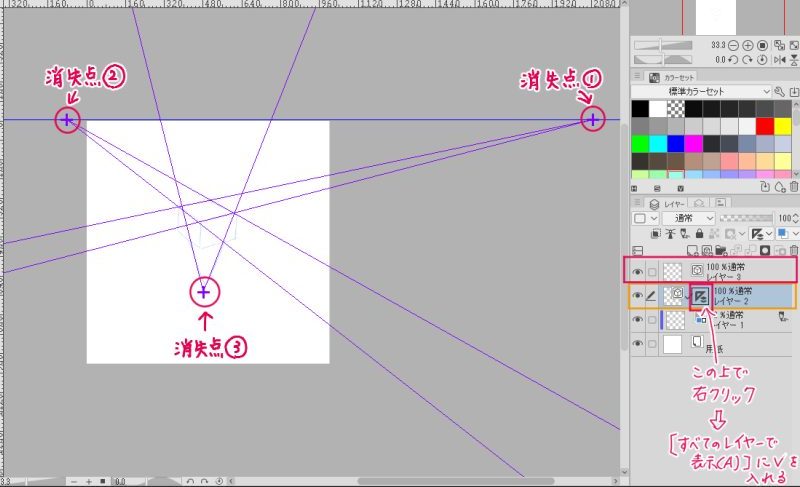This screenshot has width=800, height=487.
Task: Toggle visibility of Layer 1
Action: (x=638, y=320)
